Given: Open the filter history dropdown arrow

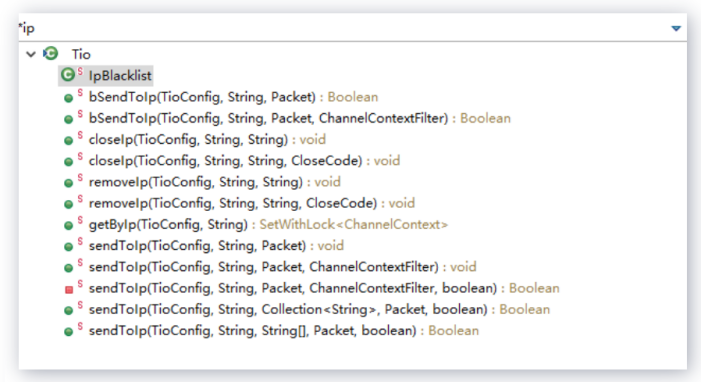Looking at the screenshot, I should [x=676, y=29].
